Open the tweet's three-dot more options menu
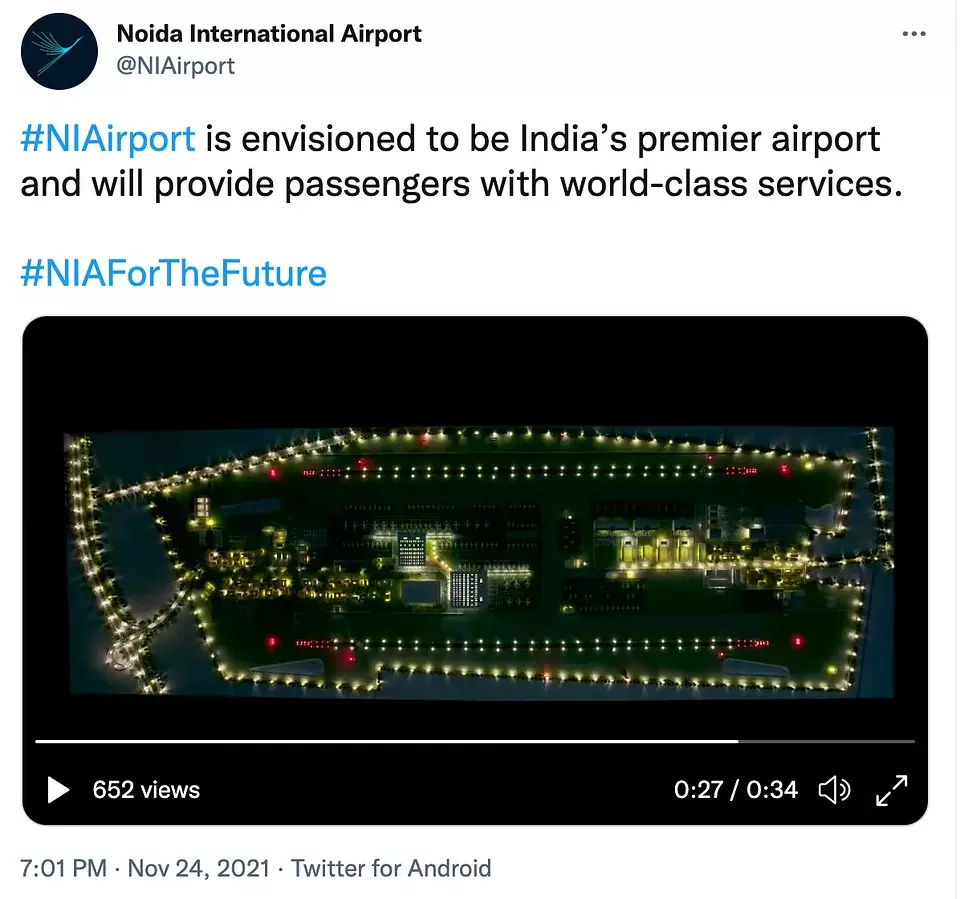The width and height of the screenshot is (960, 899). point(914,34)
